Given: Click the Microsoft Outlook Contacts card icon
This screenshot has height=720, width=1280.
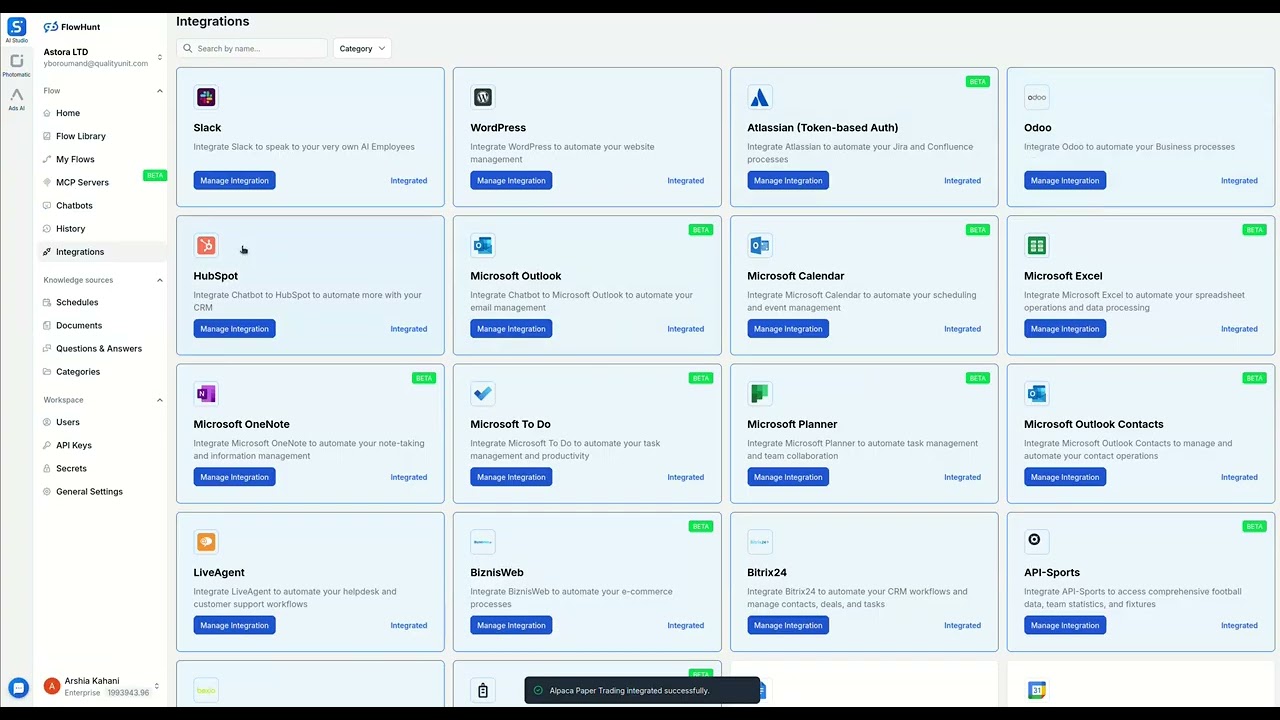Looking at the screenshot, I should click(x=1036, y=393).
